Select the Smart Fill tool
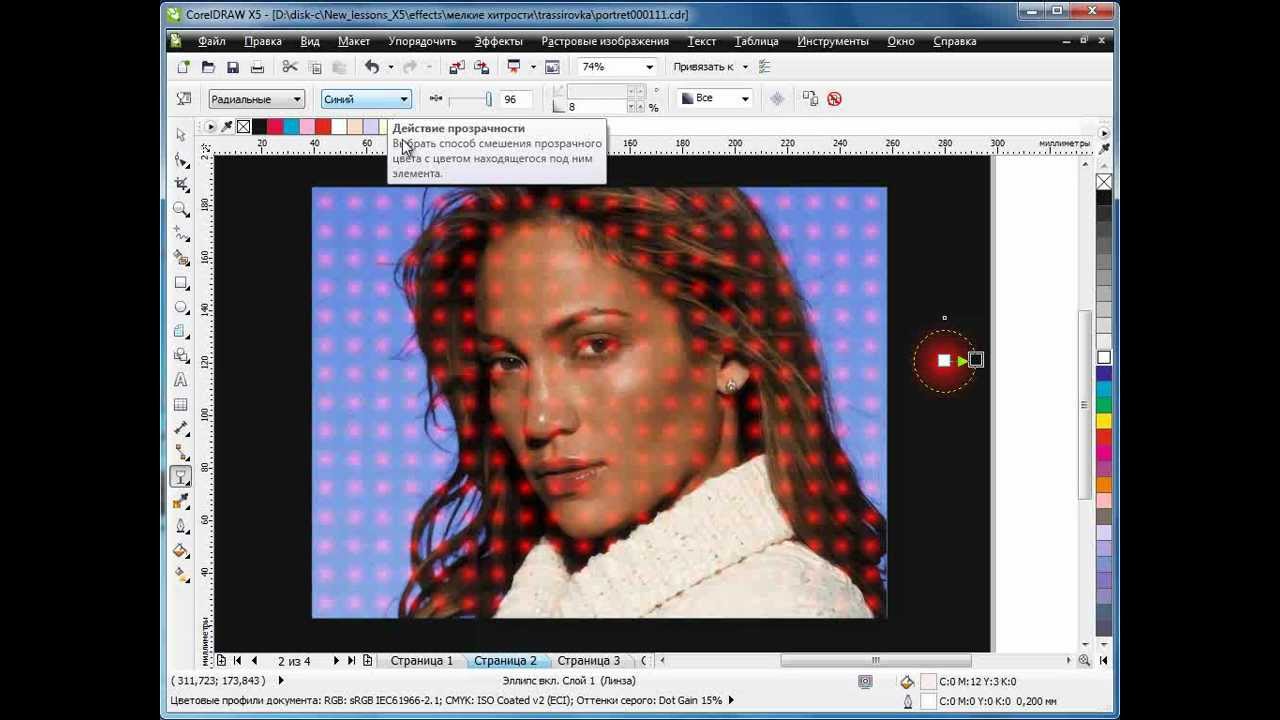This screenshot has width=1280, height=720. point(181,258)
